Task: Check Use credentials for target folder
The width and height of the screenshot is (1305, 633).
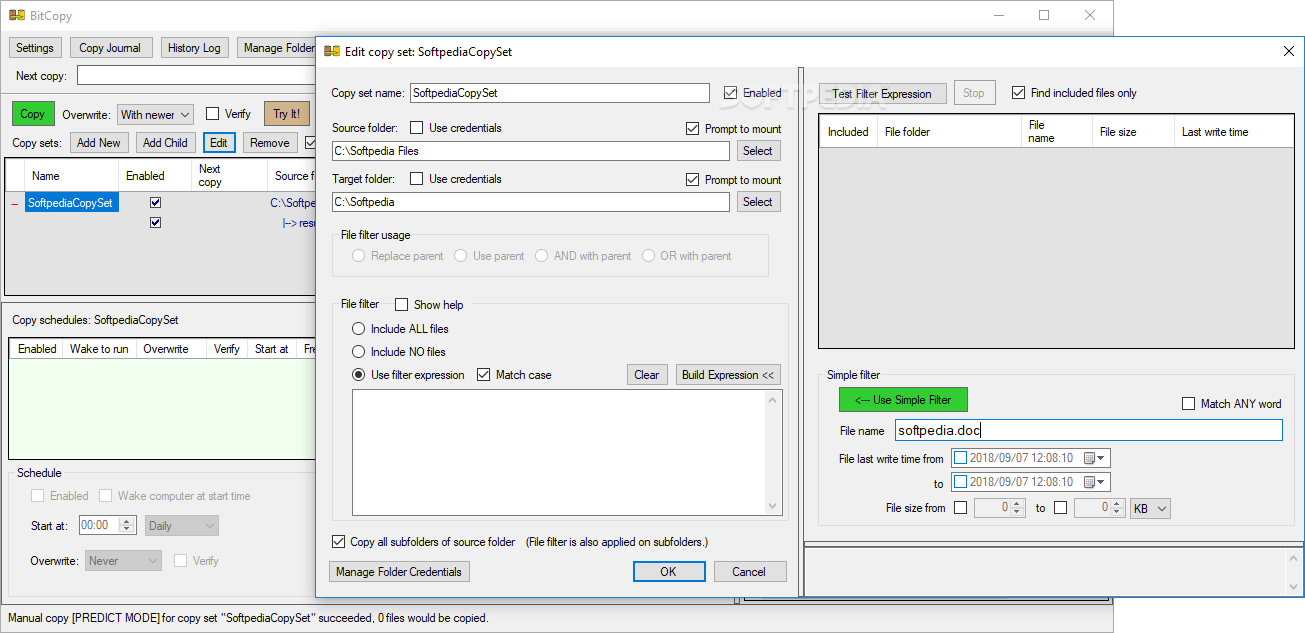Action: pos(416,179)
